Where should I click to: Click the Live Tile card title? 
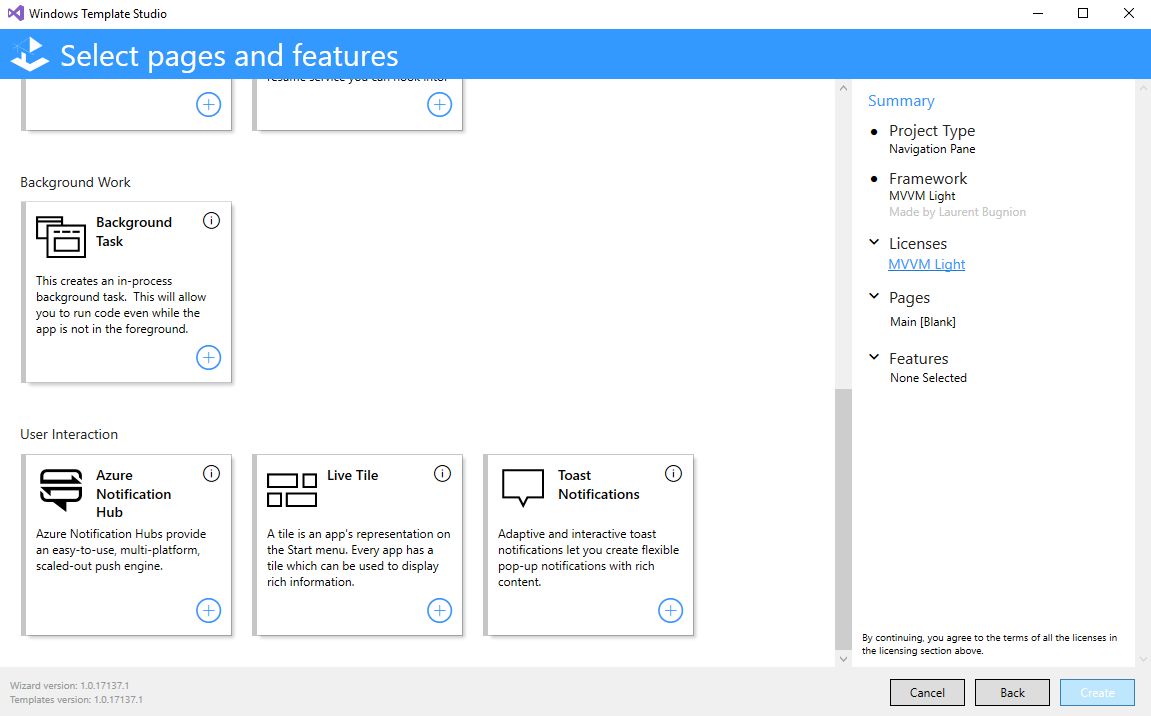point(352,475)
